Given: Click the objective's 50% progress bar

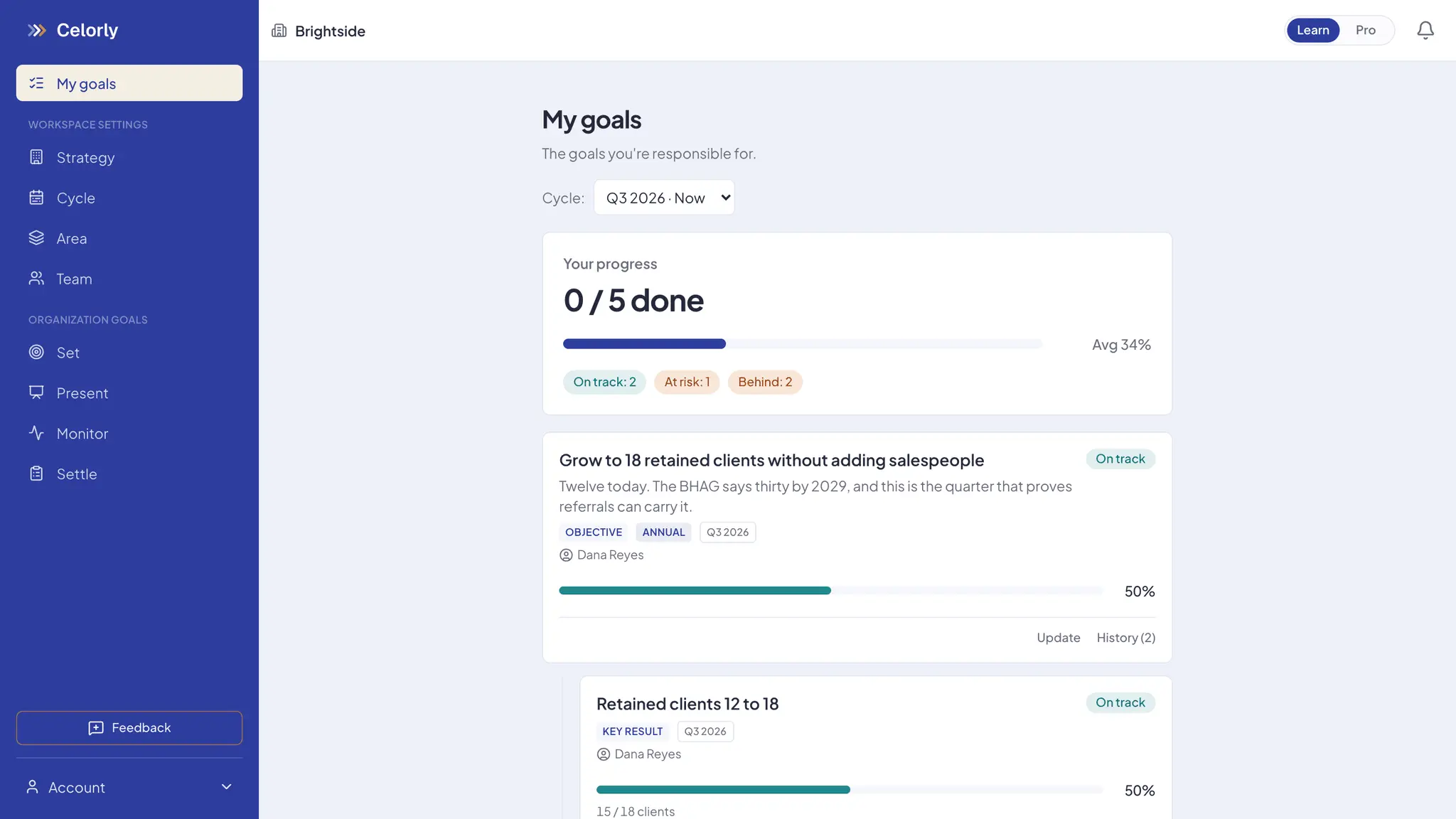Looking at the screenshot, I should click(831, 591).
